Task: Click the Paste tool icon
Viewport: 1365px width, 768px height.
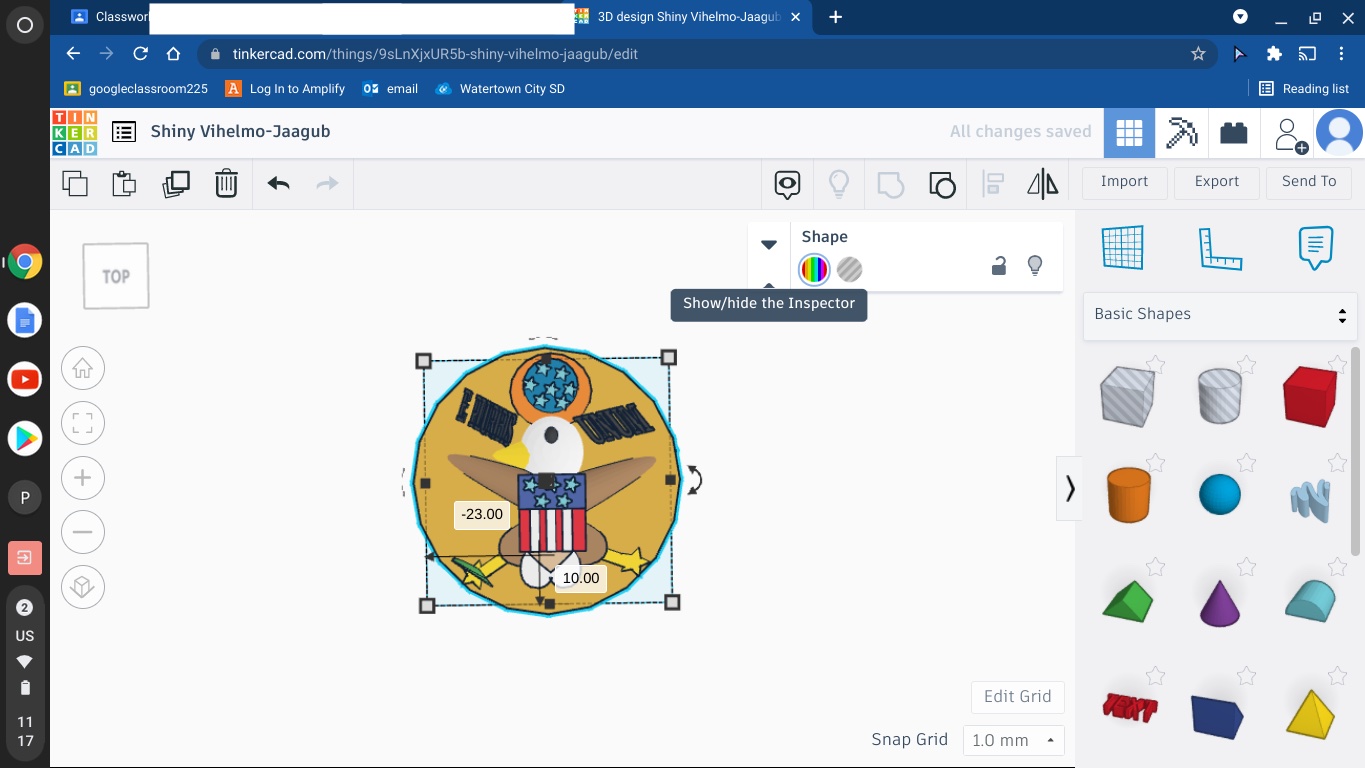Action: [124, 184]
